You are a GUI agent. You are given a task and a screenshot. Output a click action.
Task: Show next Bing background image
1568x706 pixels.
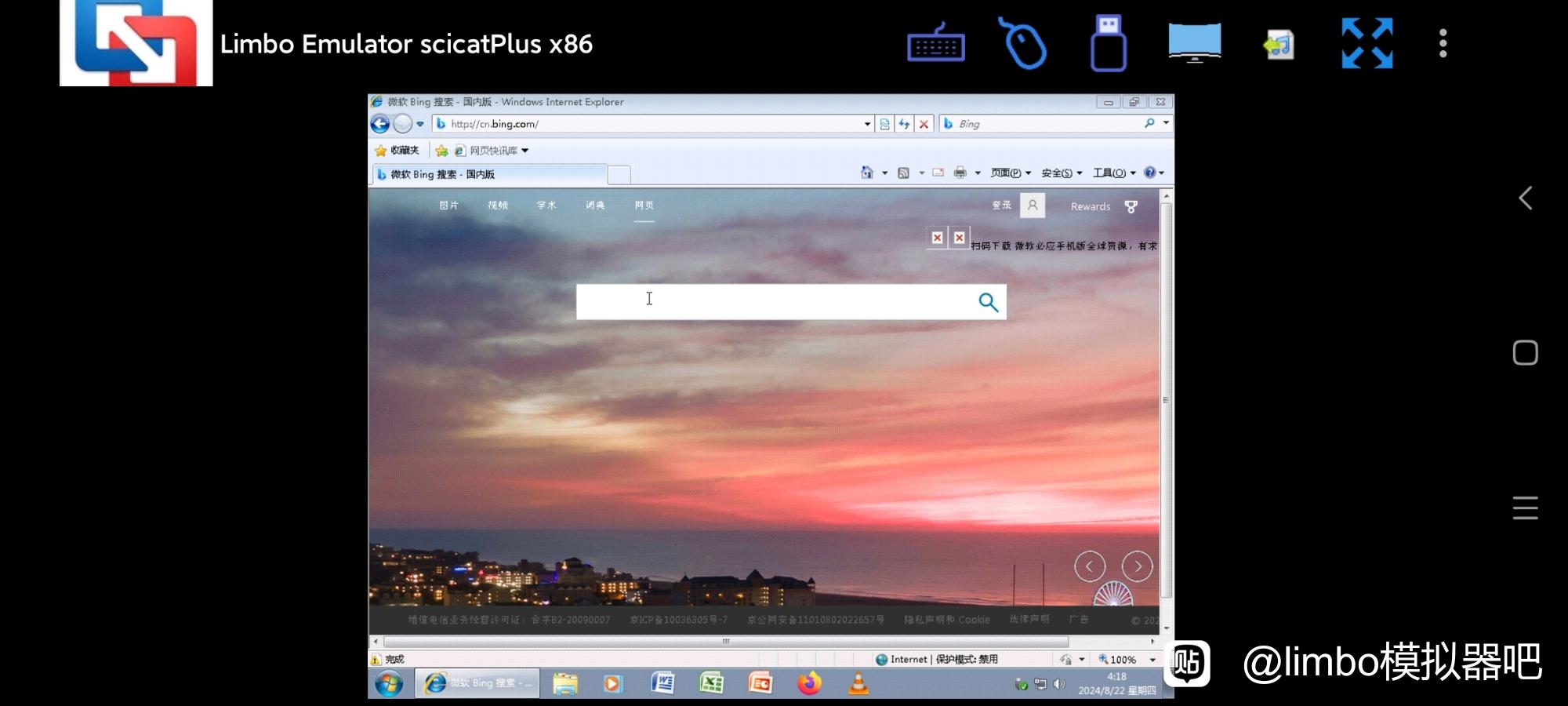point(1138,566)
